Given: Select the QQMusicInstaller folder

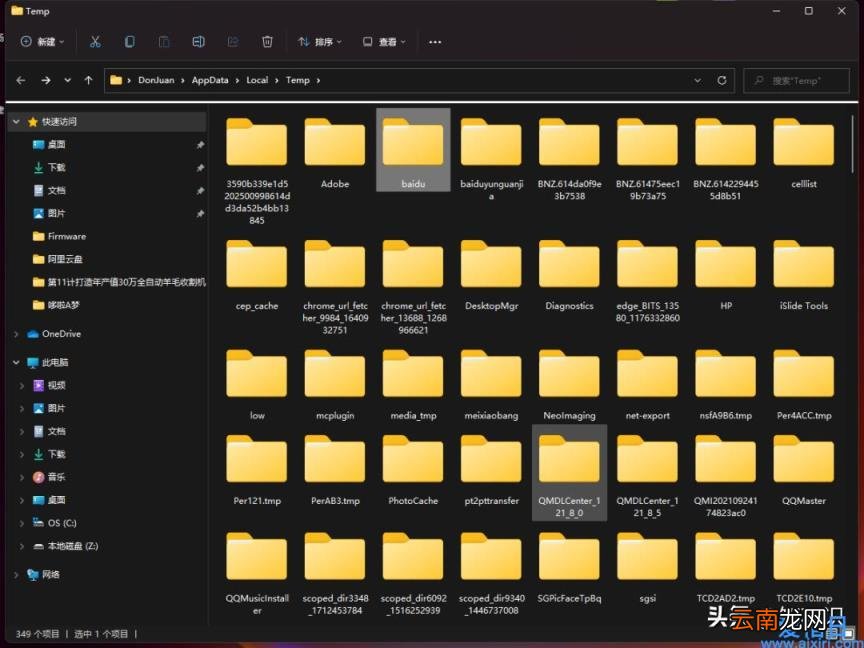Looking at the screenshot, I should (x=257, y=573).
